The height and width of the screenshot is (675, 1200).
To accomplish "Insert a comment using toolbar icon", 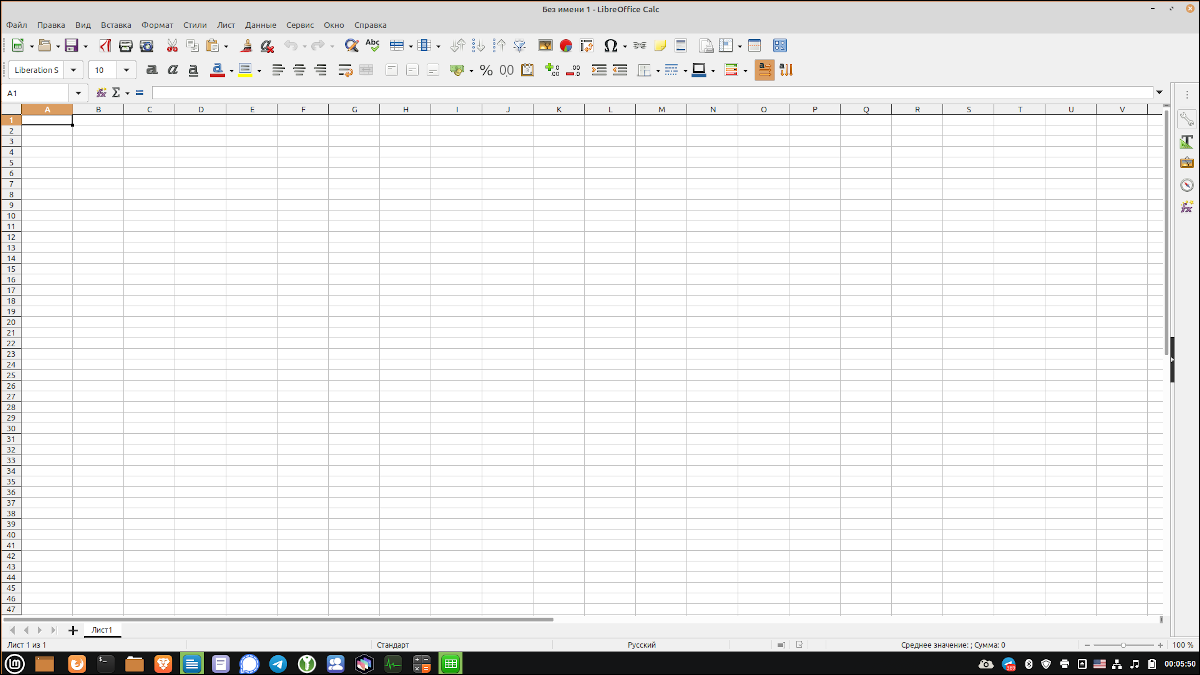I will pos(658,45).
